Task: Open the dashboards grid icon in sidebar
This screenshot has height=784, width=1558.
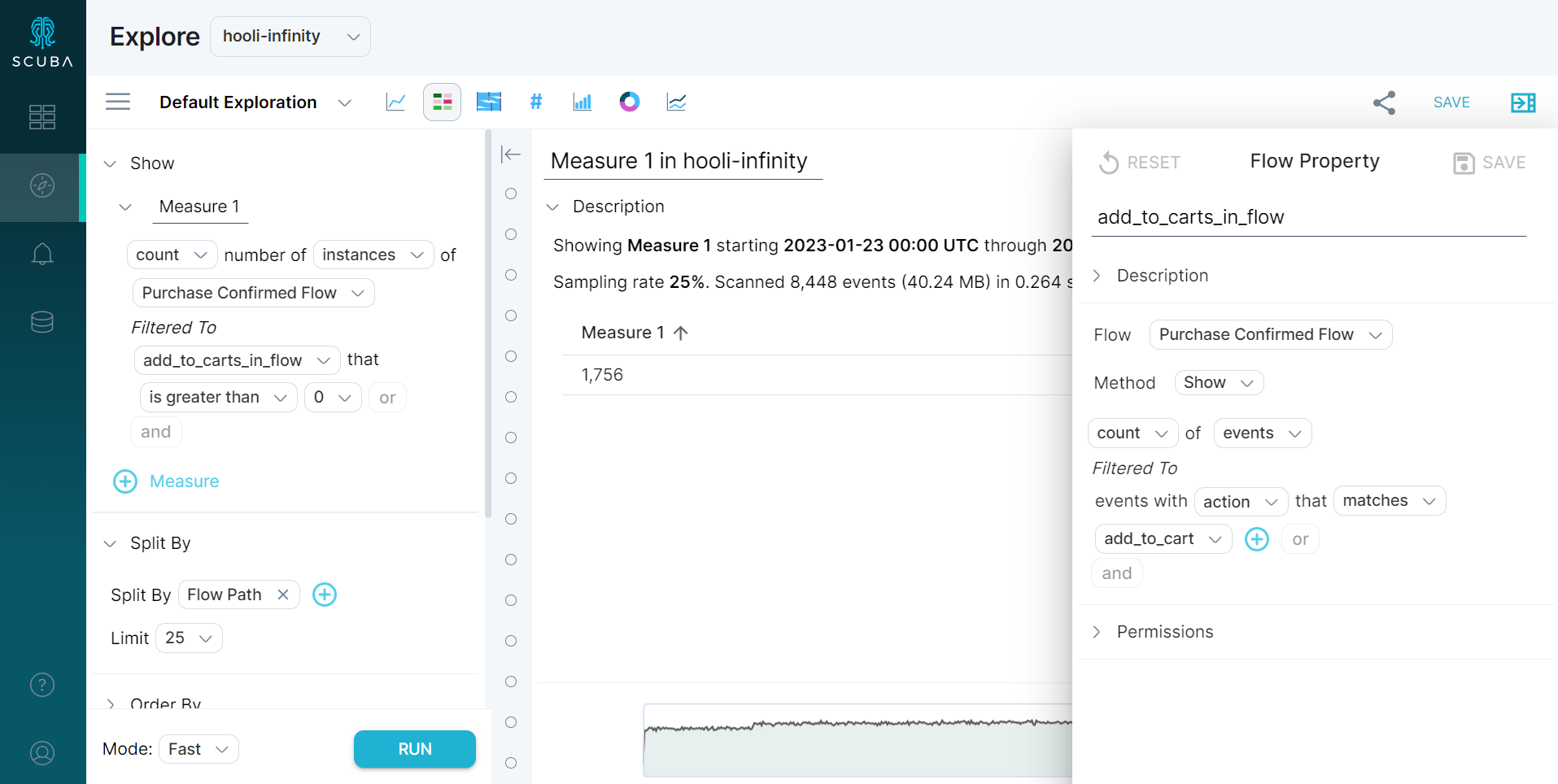Action: pyautogui.click(x=42, y=117)
